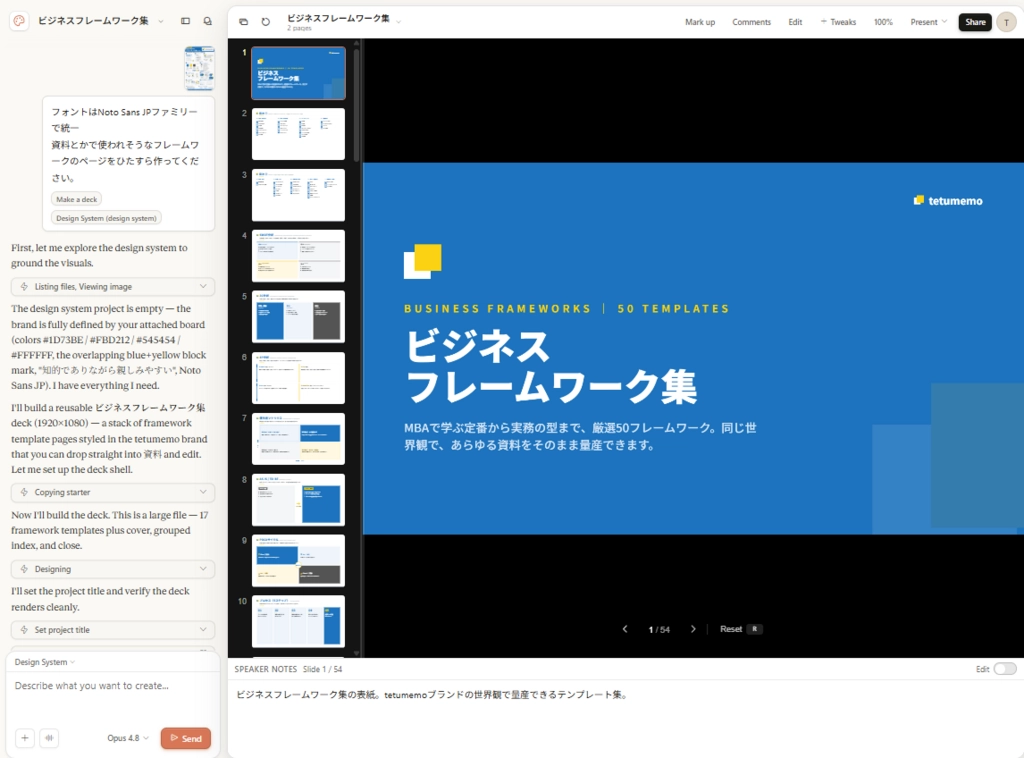Select slide thumbnail 8
The height and width of the screenshot is (758, 1024).
[298, 499]
